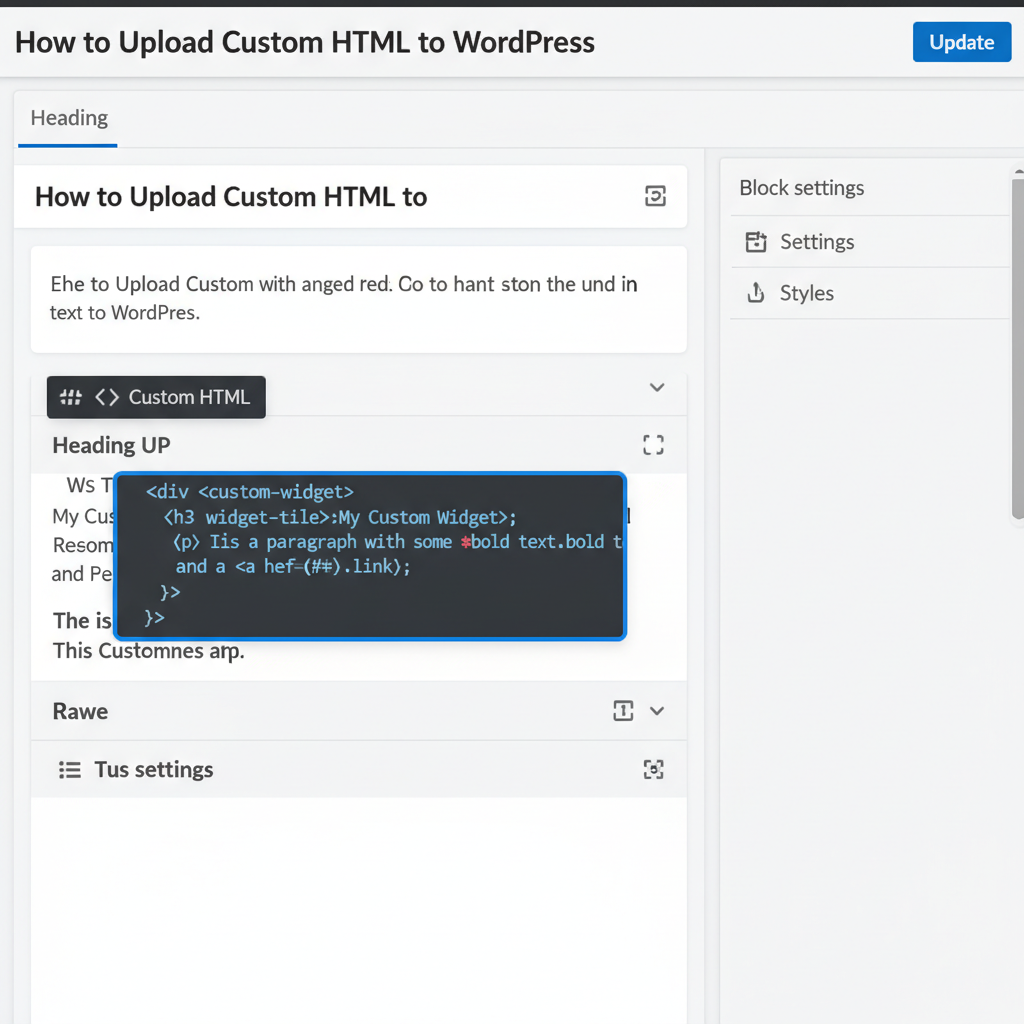Click the Block settings header
The height and width of the screenshot is (1024, 1024).
[x=801, y=188]
